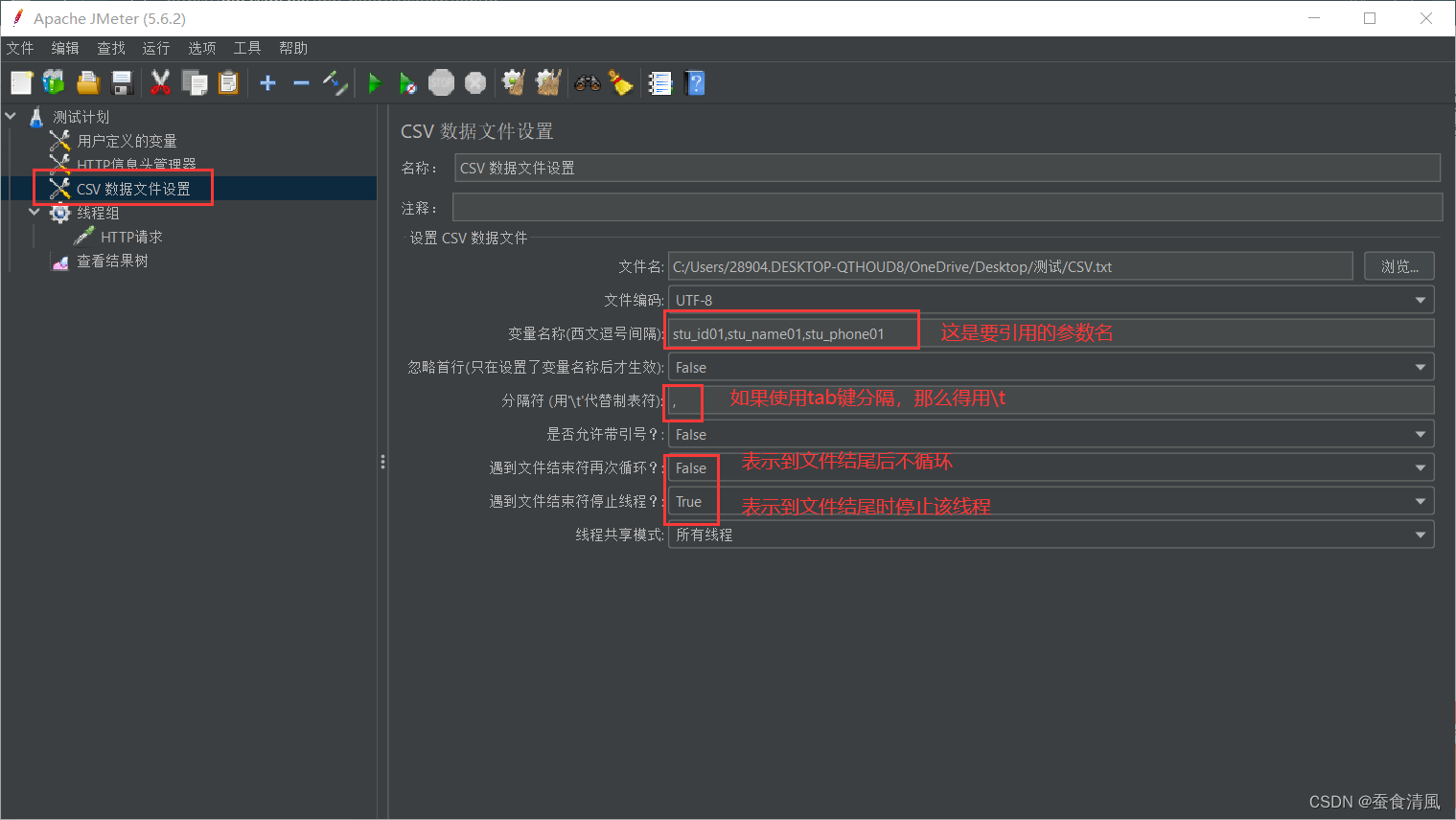
Task: Click the Copy icon in toolbar
Action: (x=195, y=83)
